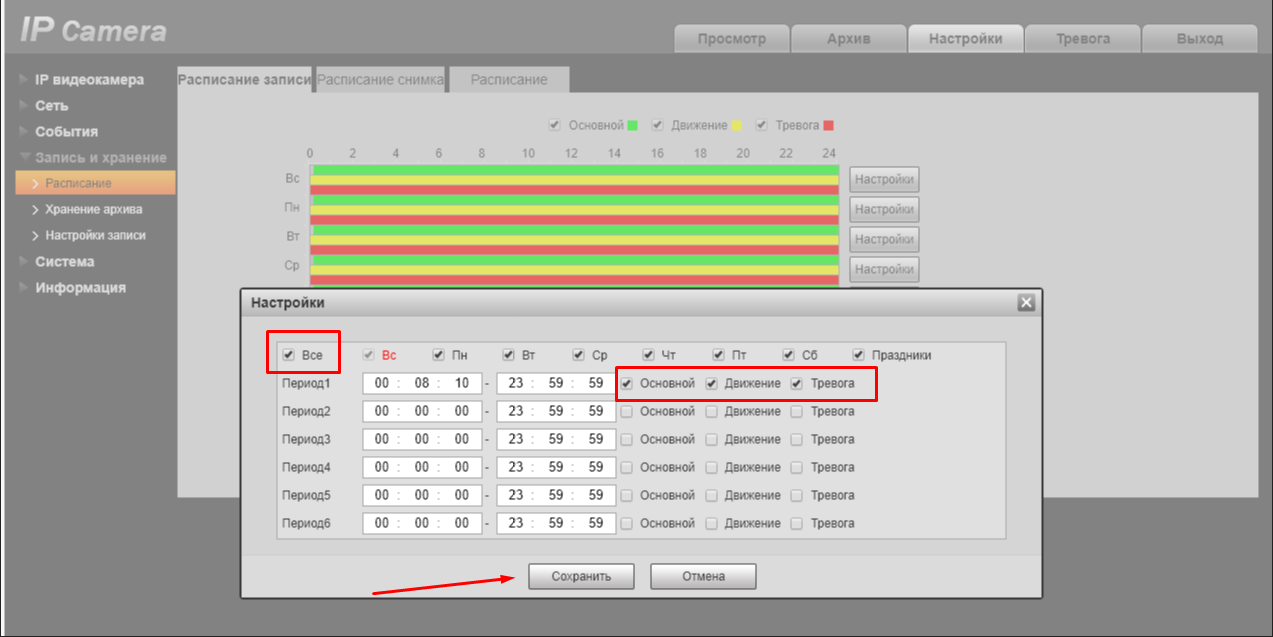1273x637 pixels.
Task: Toggle the Праздники checkbox
Action: pyautogui.click(x=858, y=355)
